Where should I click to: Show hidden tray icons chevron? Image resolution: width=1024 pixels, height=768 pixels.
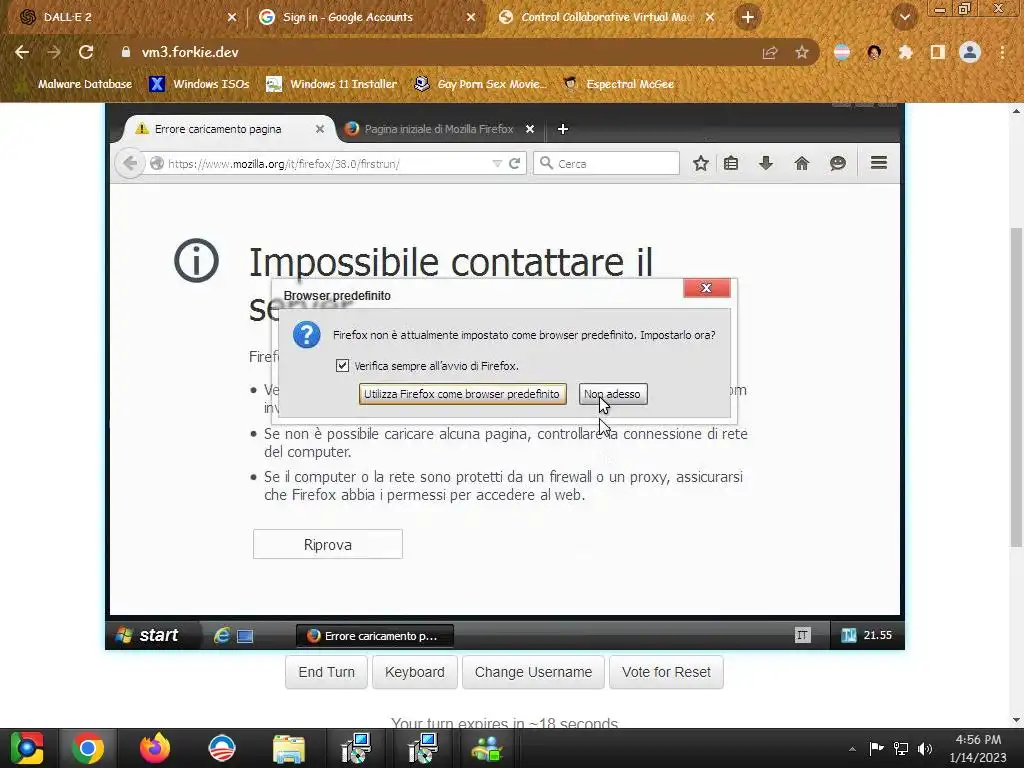[852, 749]
